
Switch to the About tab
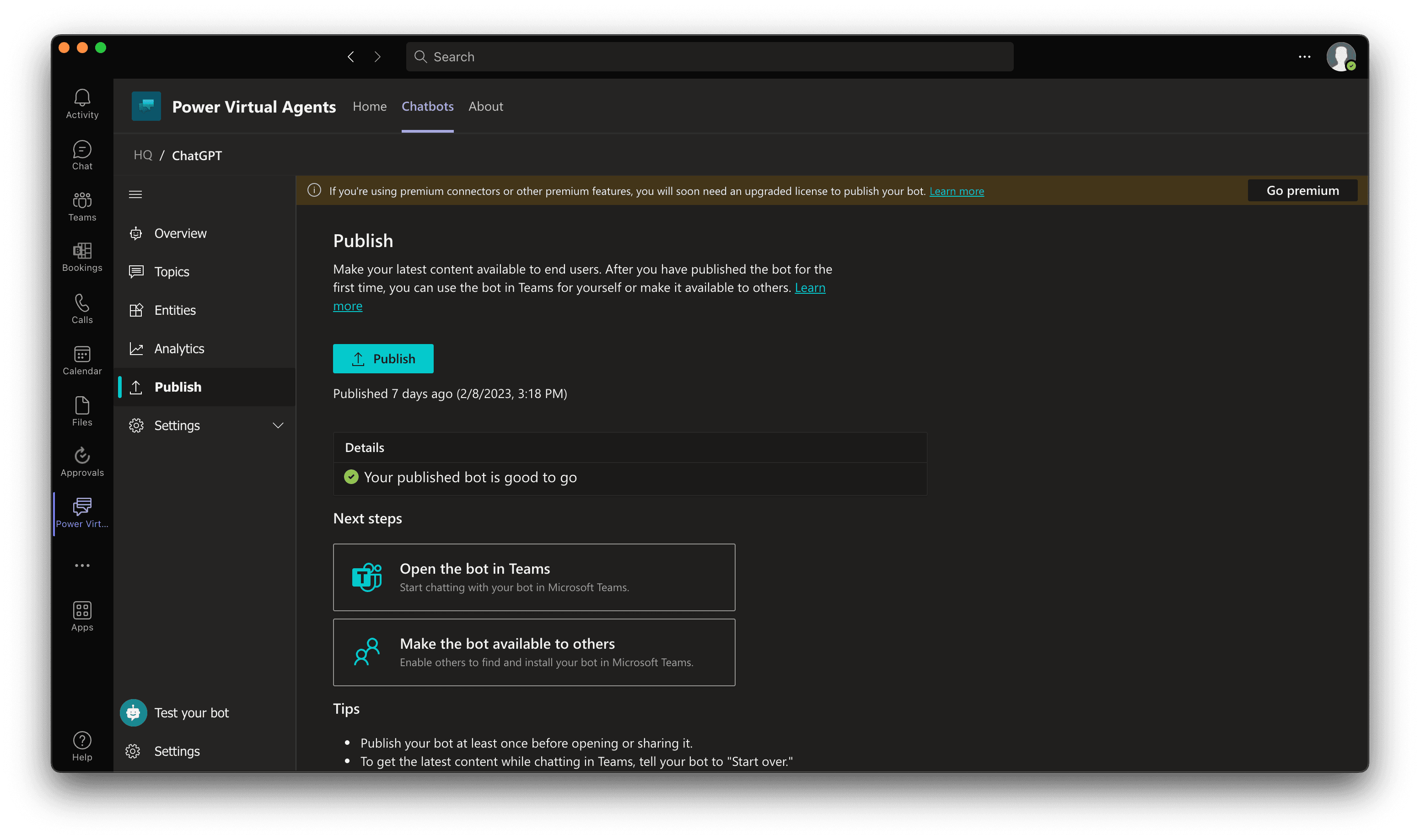[x=485, y=107]
